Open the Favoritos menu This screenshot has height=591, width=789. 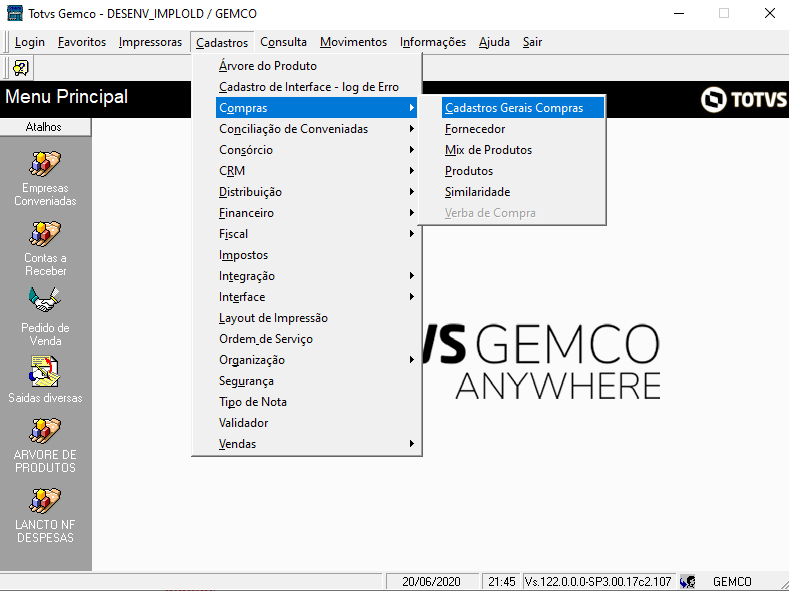click(82, 42)
